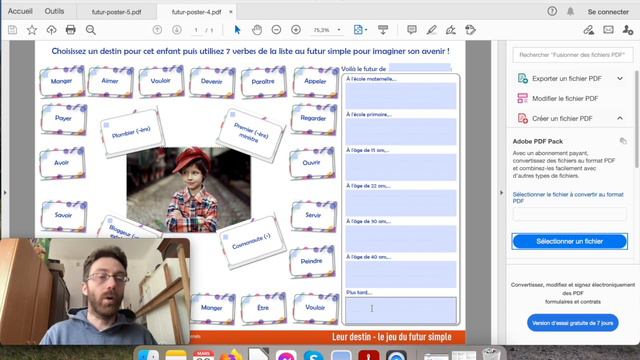Collapse the Créer un fichier PDF chevron
The width and height of the screenshot is (640, 360).
click(620, 118)
